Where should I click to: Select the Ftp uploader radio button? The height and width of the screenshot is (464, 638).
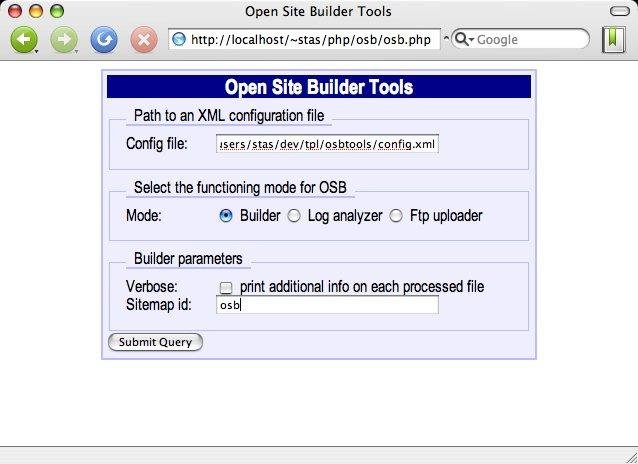(x=396, y=216)
